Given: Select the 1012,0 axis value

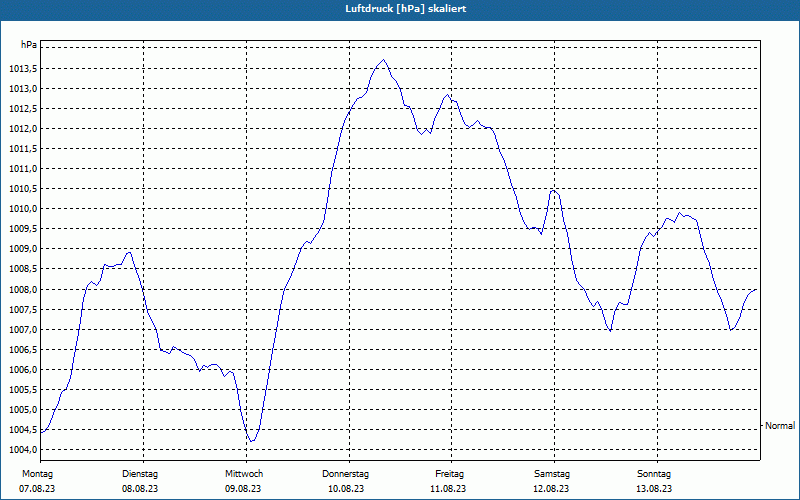Looking at the screenshot, I should tap(23, 129).
